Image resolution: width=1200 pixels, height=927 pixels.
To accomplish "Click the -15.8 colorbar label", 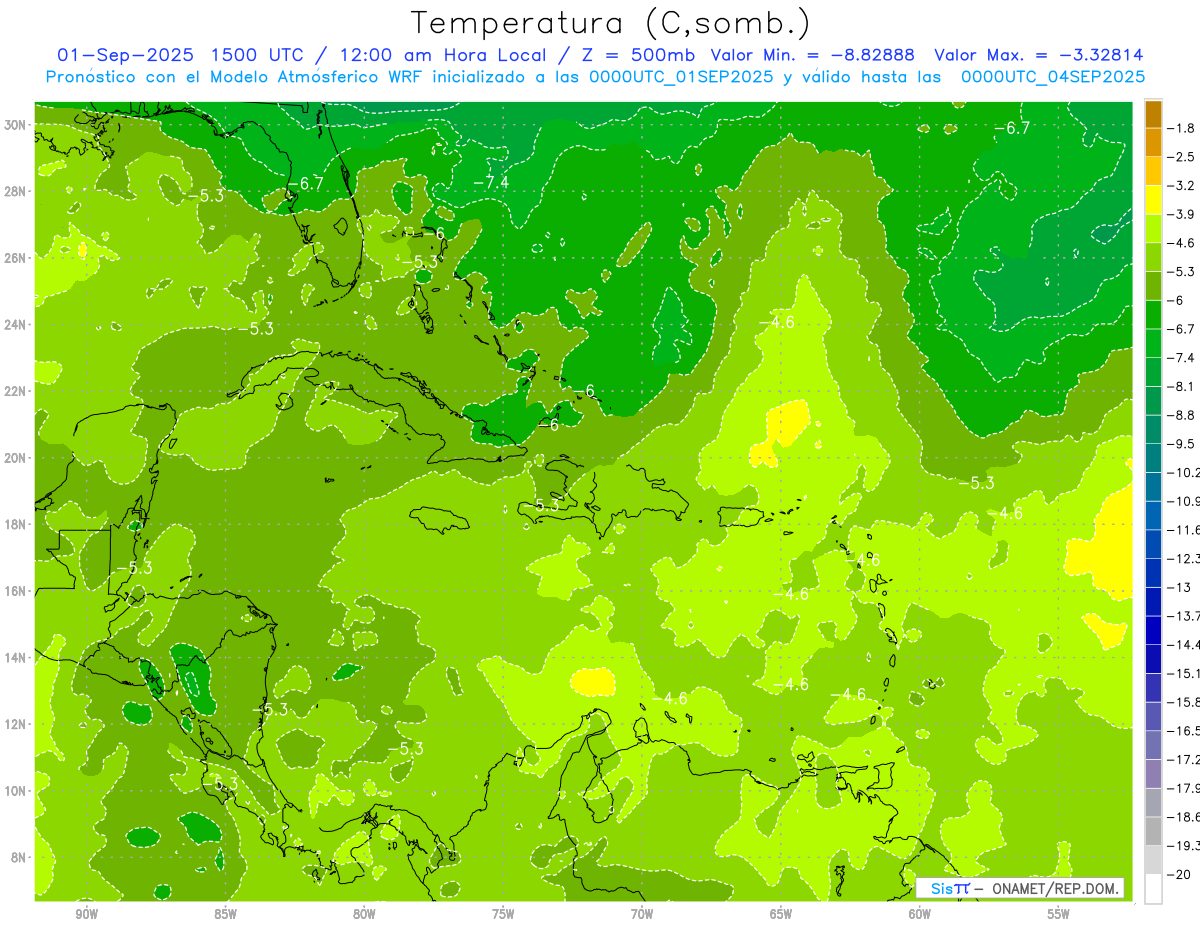I will coord(1186,702).
